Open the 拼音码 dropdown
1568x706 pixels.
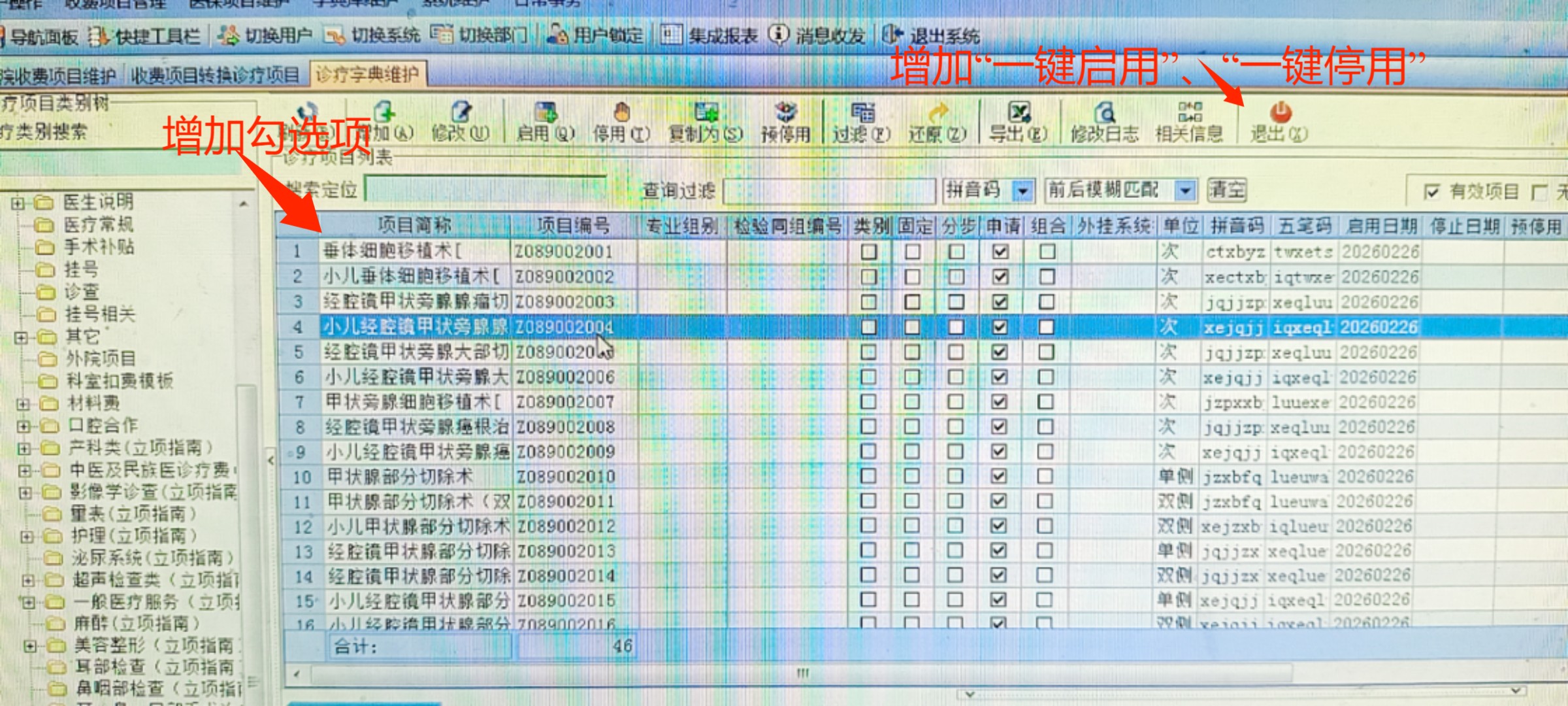click(x=1022, y=192)
